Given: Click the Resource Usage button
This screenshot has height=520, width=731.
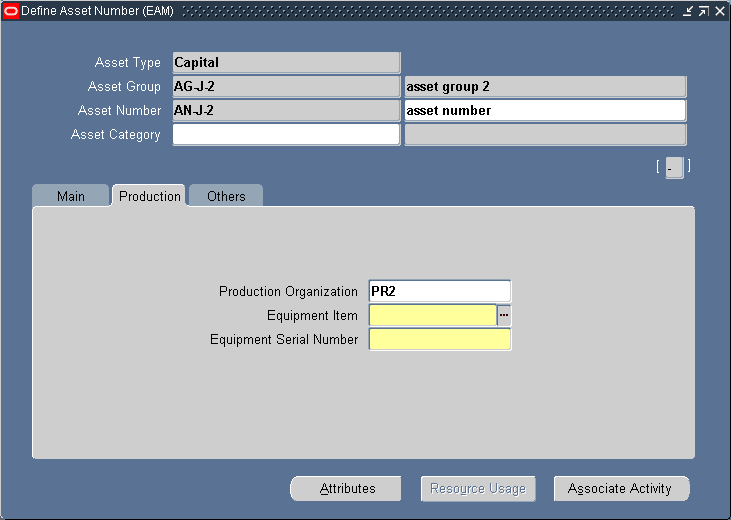Looking at the screenshot, I should [478, 488].
